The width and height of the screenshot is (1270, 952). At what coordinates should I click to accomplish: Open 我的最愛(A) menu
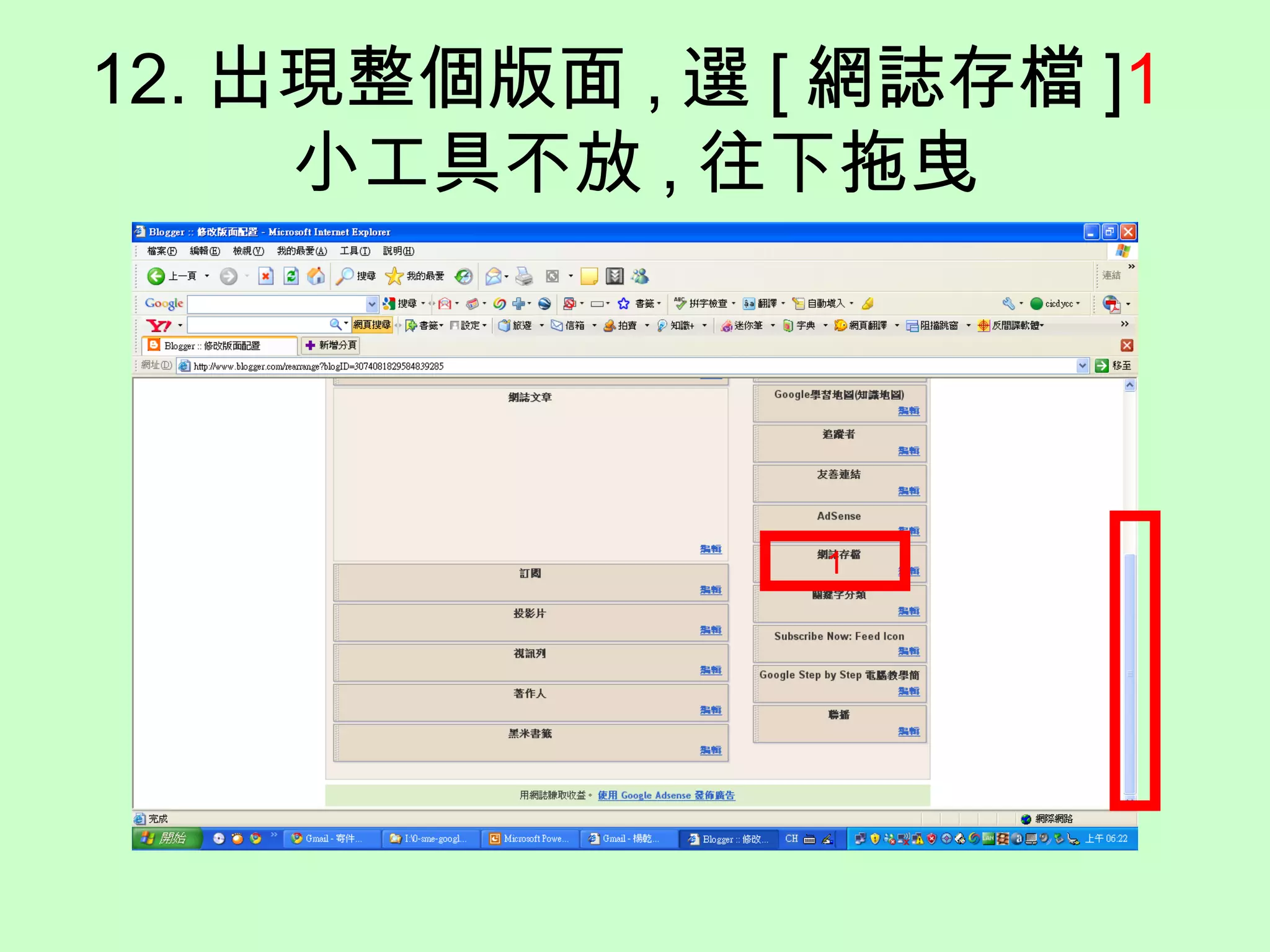click(x=302, y=251)
